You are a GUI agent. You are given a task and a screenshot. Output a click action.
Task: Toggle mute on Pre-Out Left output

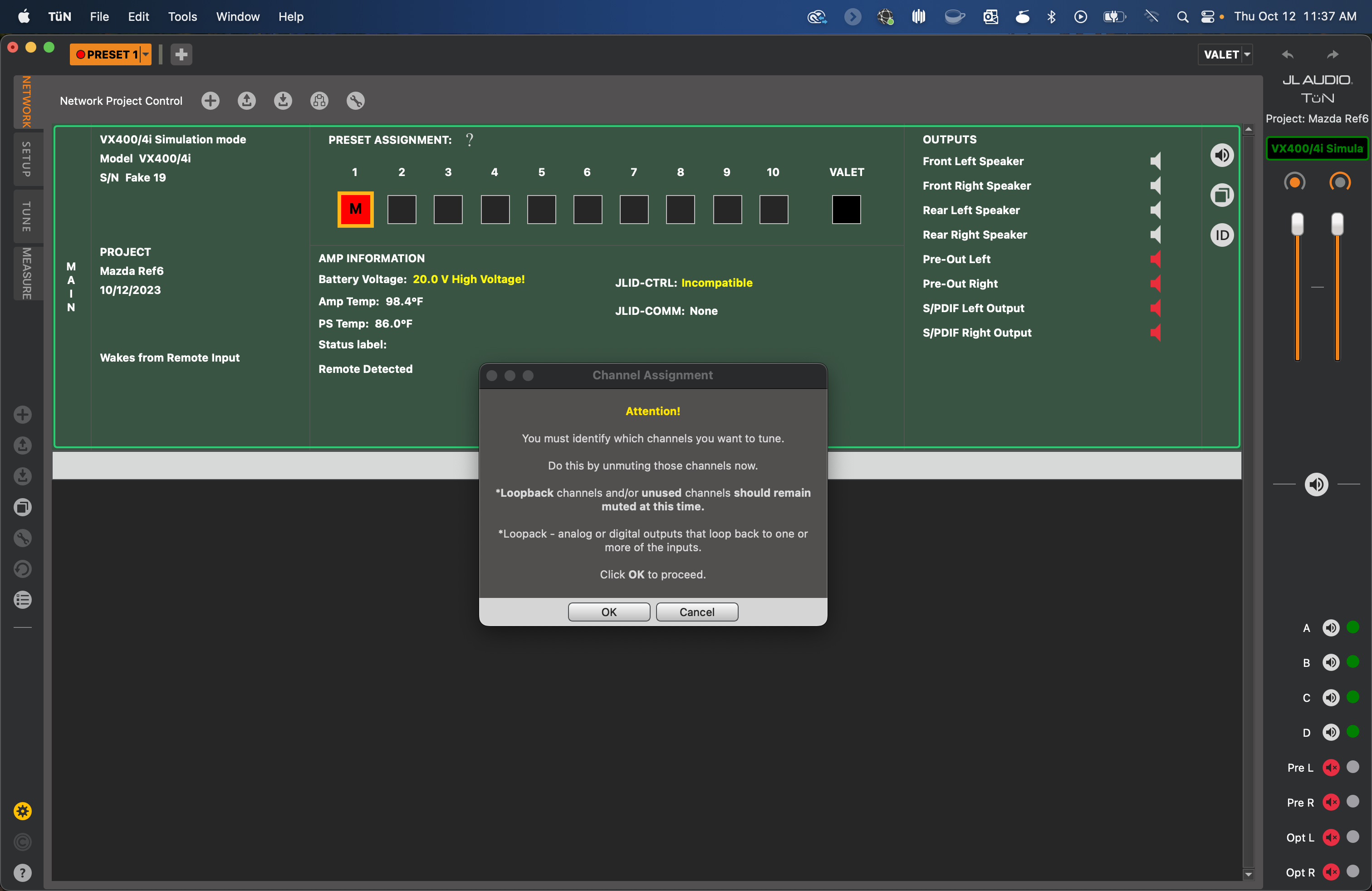coord(1155,259)
